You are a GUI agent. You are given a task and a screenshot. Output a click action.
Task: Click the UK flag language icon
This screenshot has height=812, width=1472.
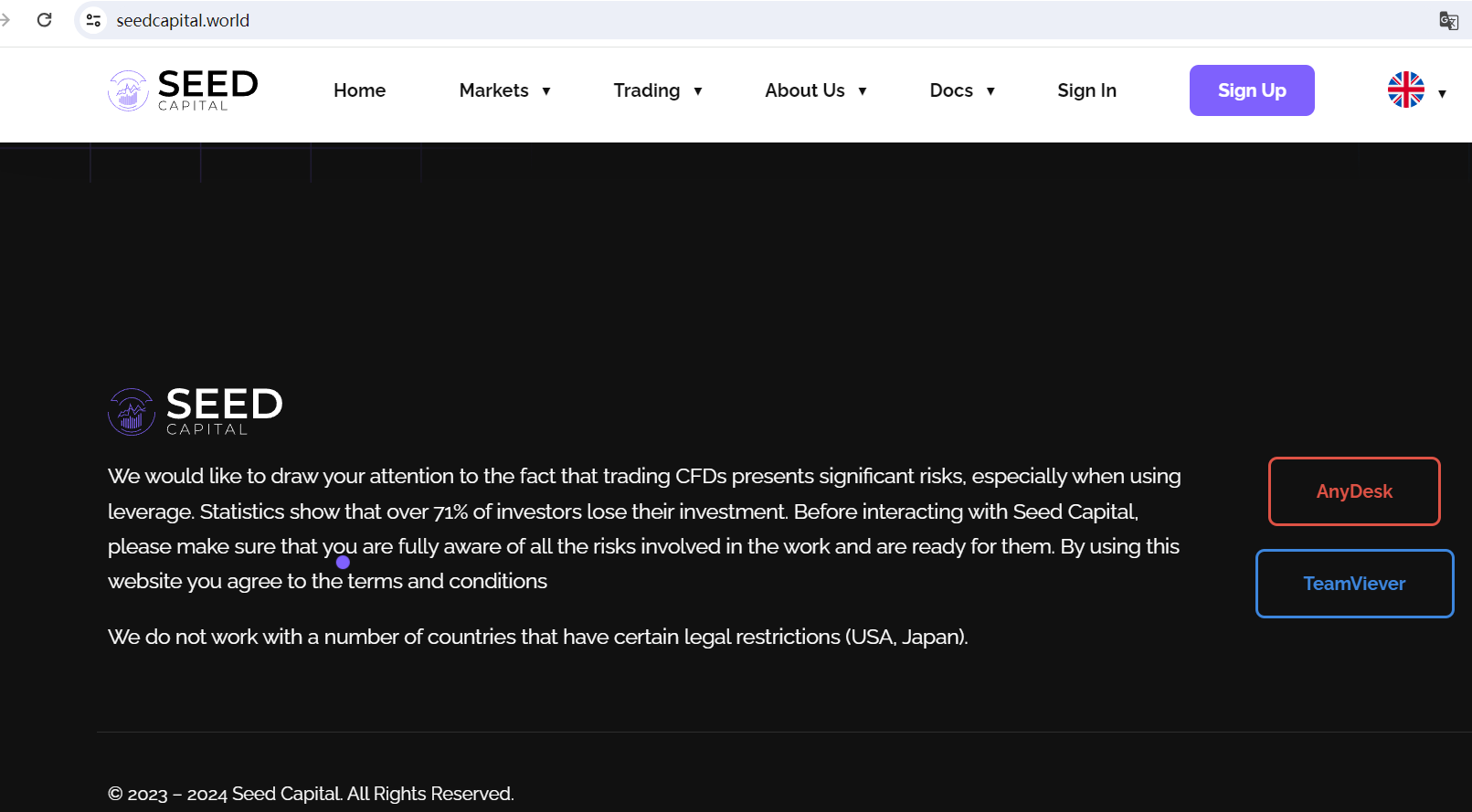[1405, 90]
